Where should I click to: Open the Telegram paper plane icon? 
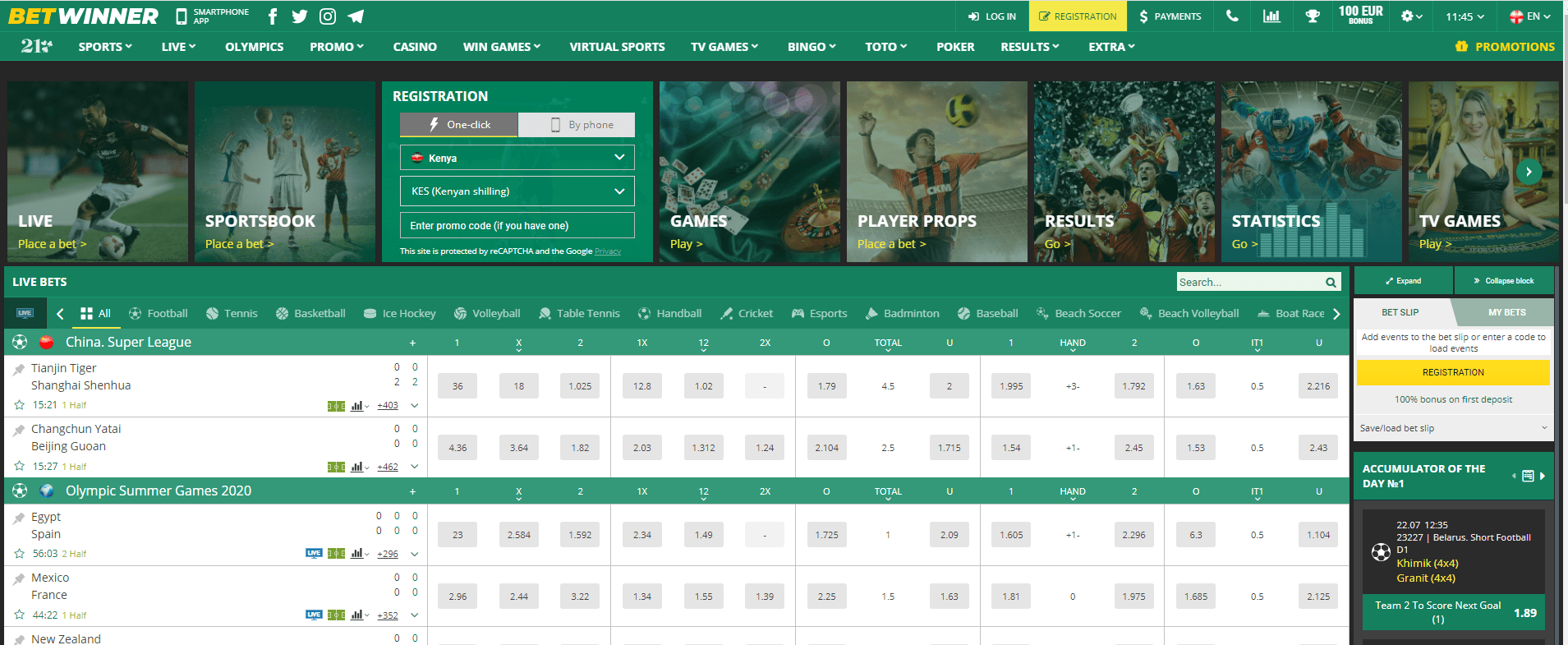356,16
